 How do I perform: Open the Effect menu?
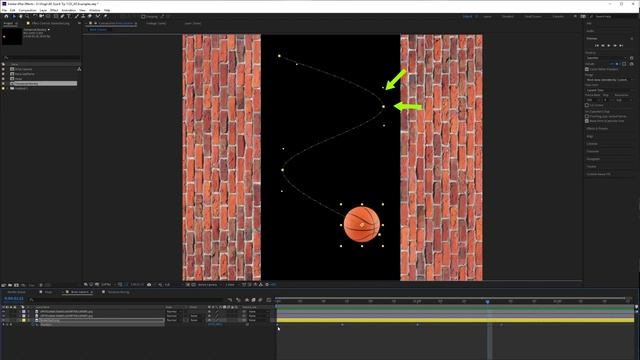pyautogui.click(x=54, y=10)
